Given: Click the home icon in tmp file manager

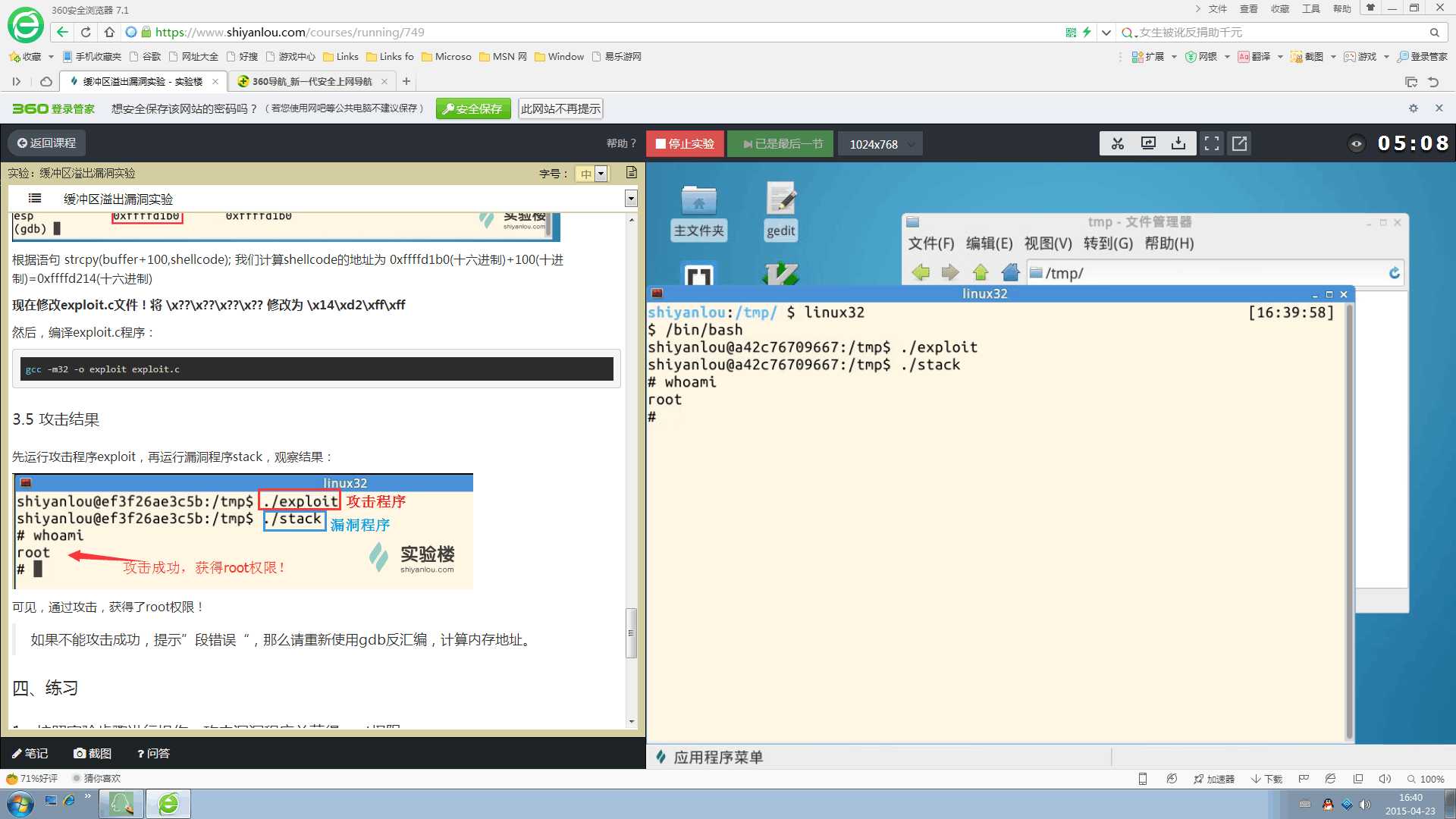Looking at the screenshot, I should point(1010,273).
